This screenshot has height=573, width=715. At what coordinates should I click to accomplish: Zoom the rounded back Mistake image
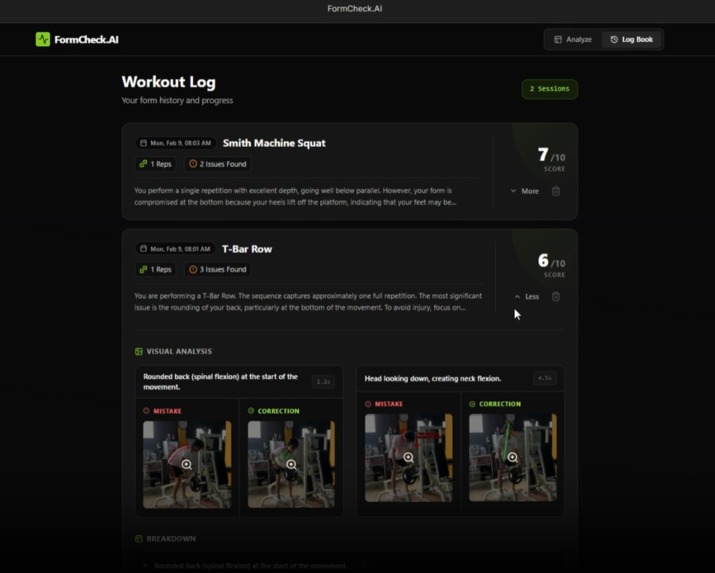[x=187, y=465]
